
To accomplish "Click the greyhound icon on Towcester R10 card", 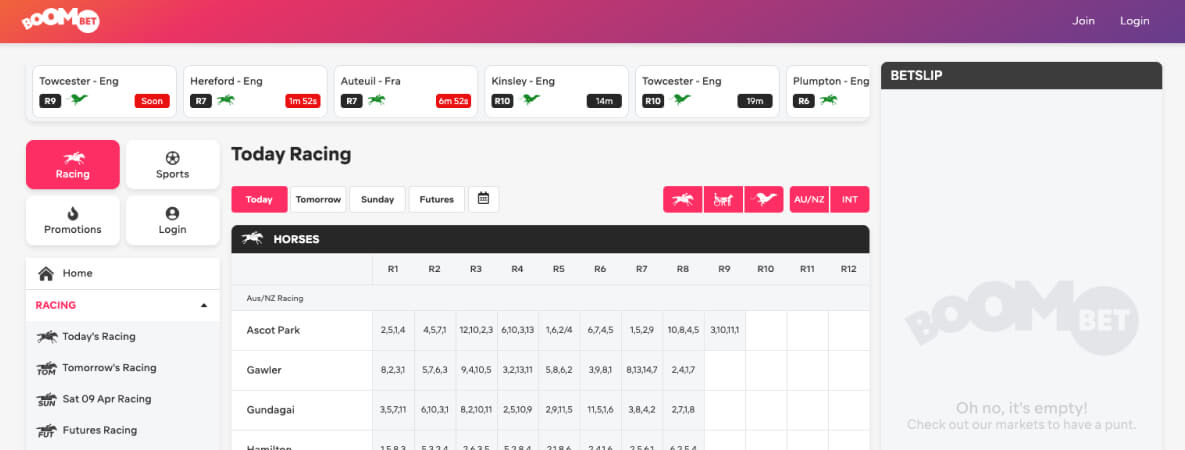I will pyautogui.click(x=682, y=100).
